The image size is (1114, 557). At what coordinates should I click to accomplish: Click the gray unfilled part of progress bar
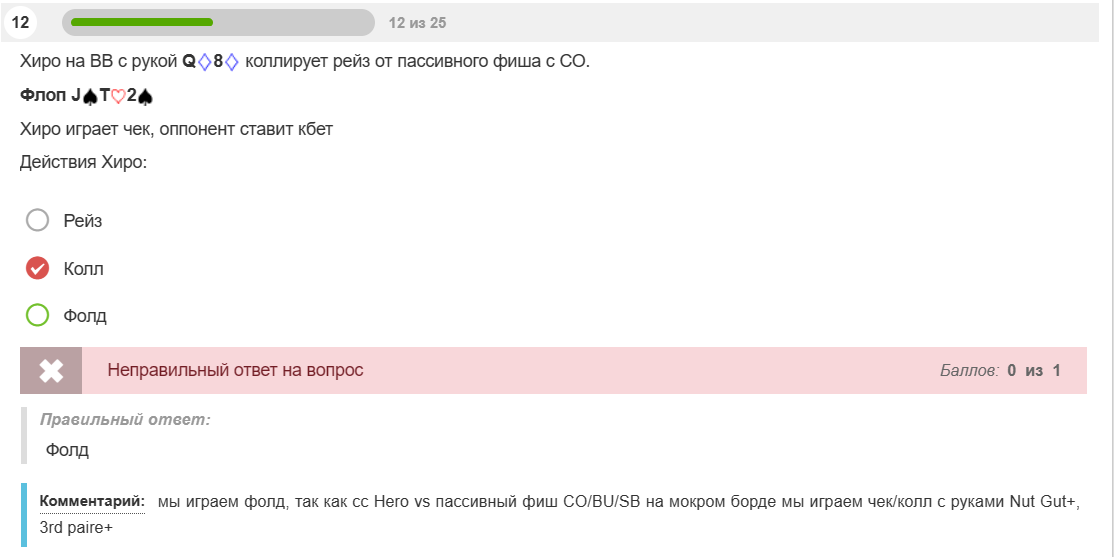click(293, 23)
